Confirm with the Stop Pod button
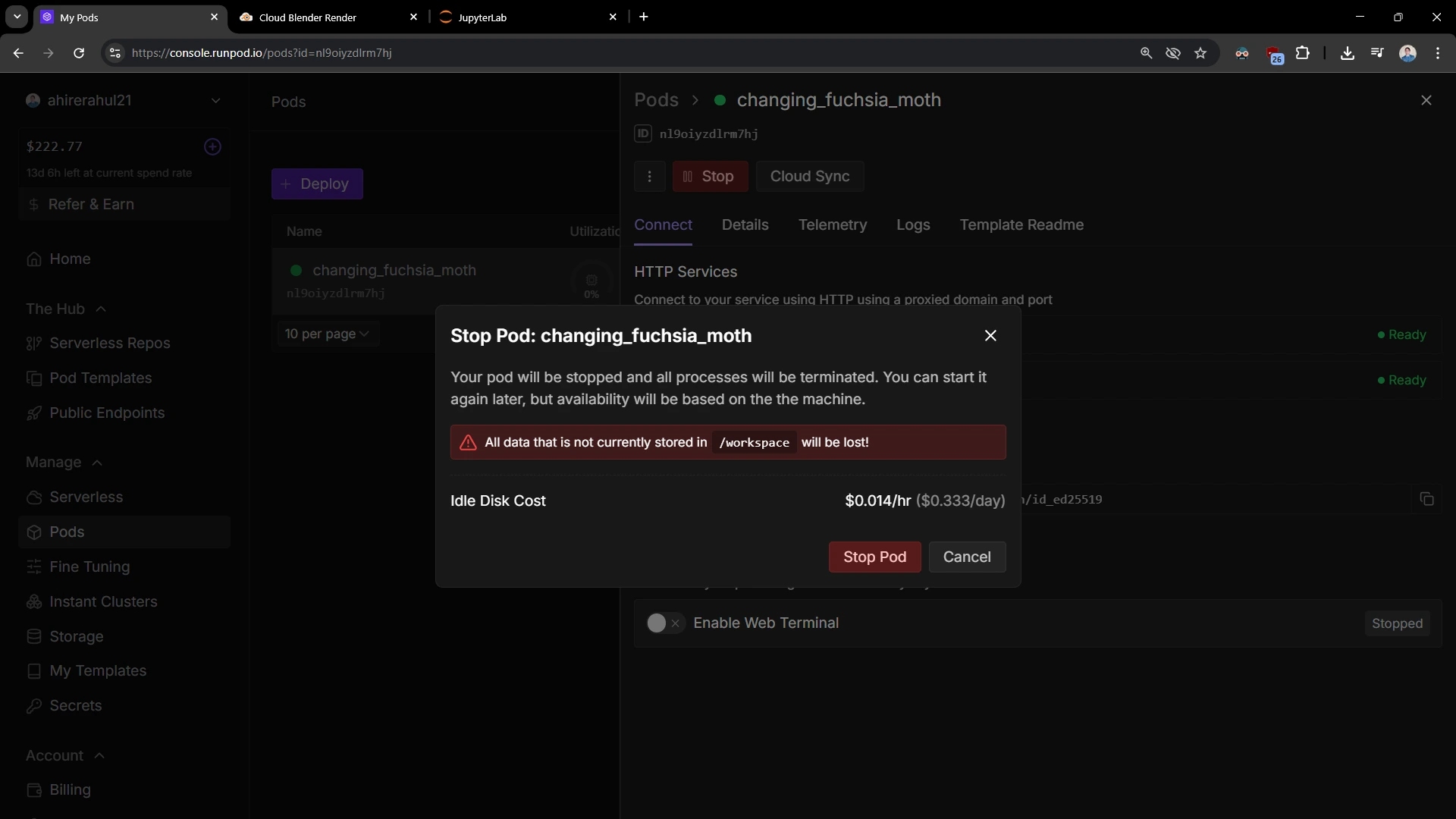 (874, 557)
